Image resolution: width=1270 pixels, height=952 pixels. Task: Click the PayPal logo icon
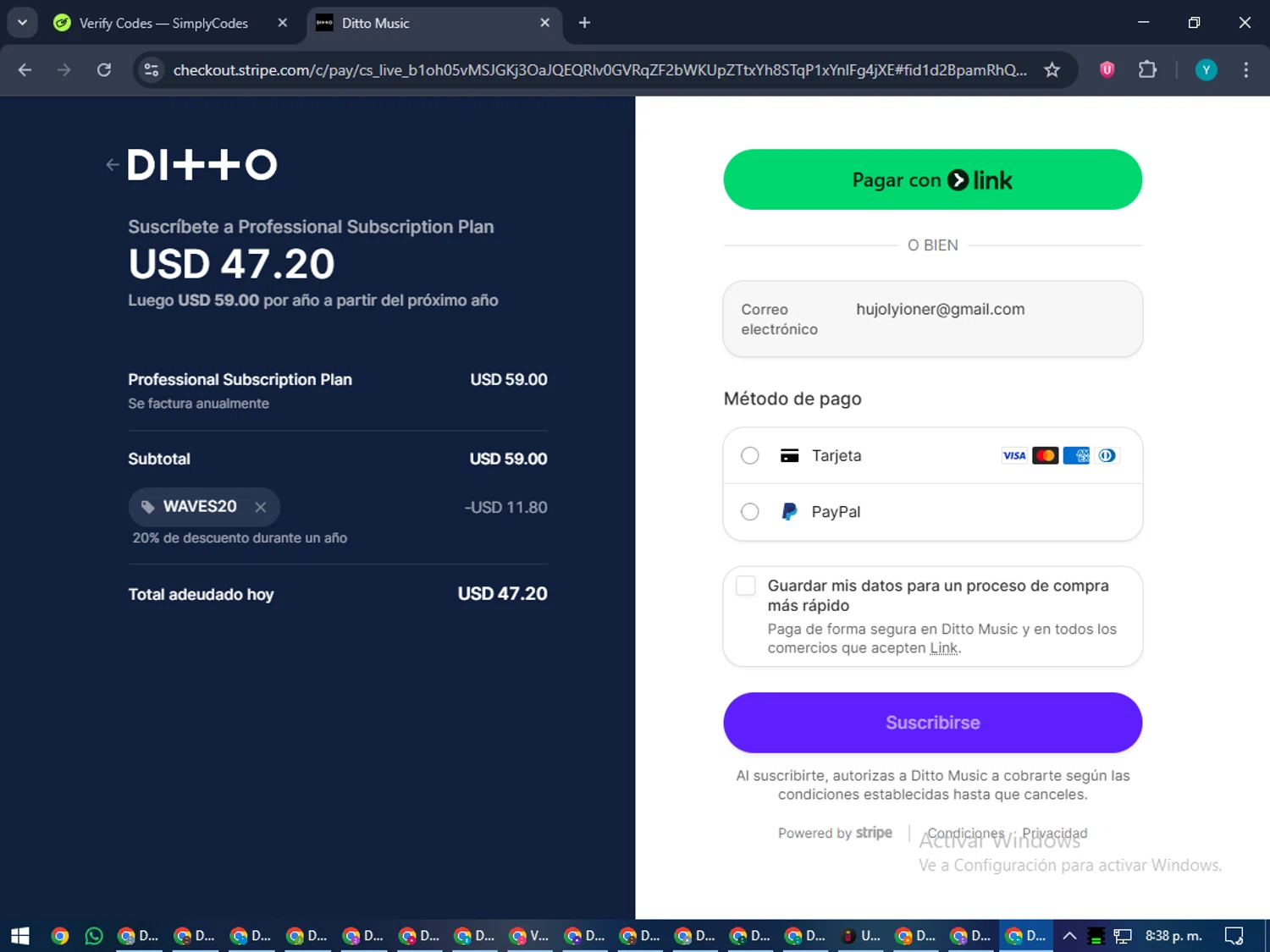pos(789,512)
